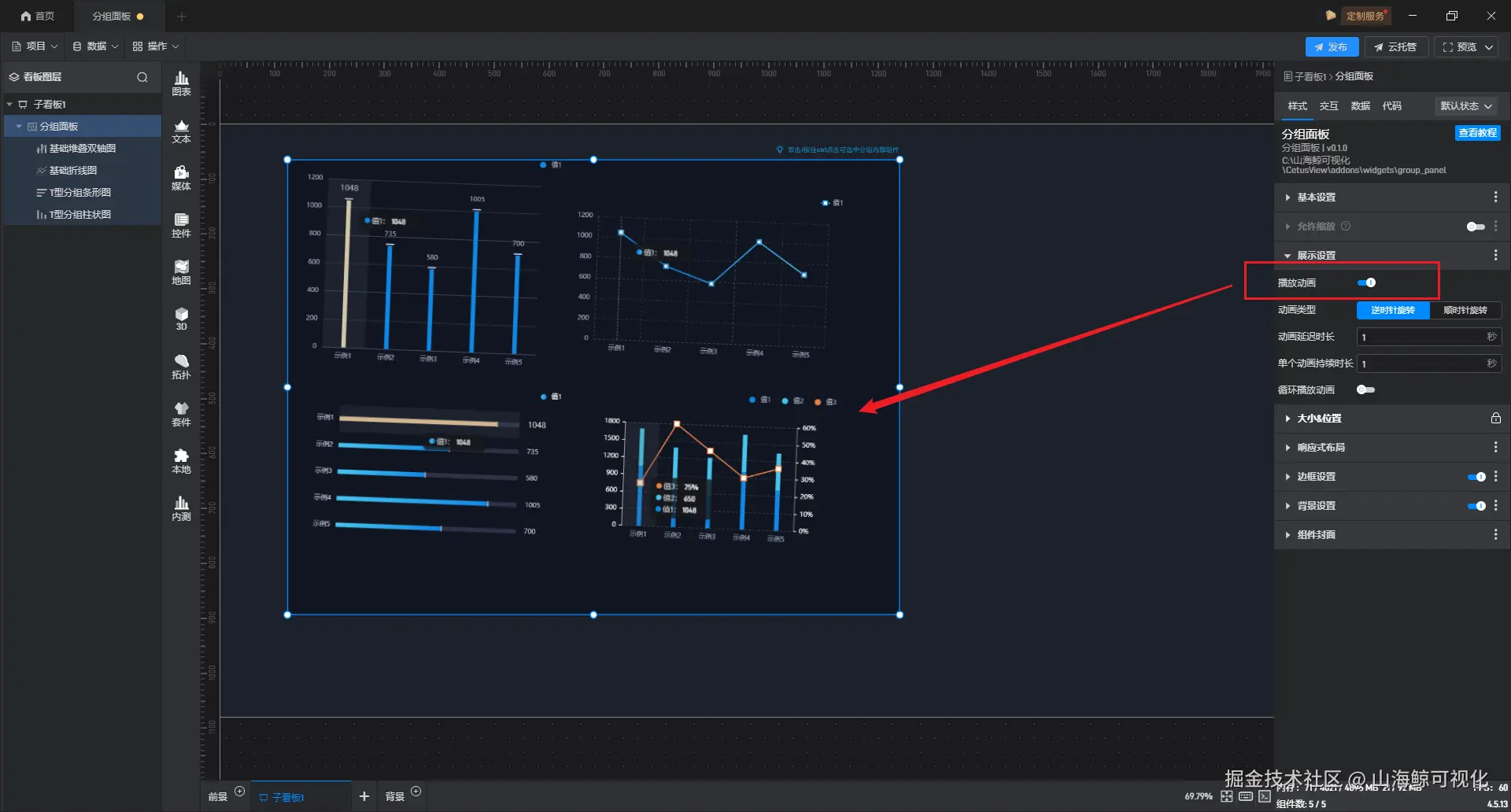The width and height of the screenshot is (1511, 812).
Task: Open the 操作 menu
Action: click(x=156, y=46)
